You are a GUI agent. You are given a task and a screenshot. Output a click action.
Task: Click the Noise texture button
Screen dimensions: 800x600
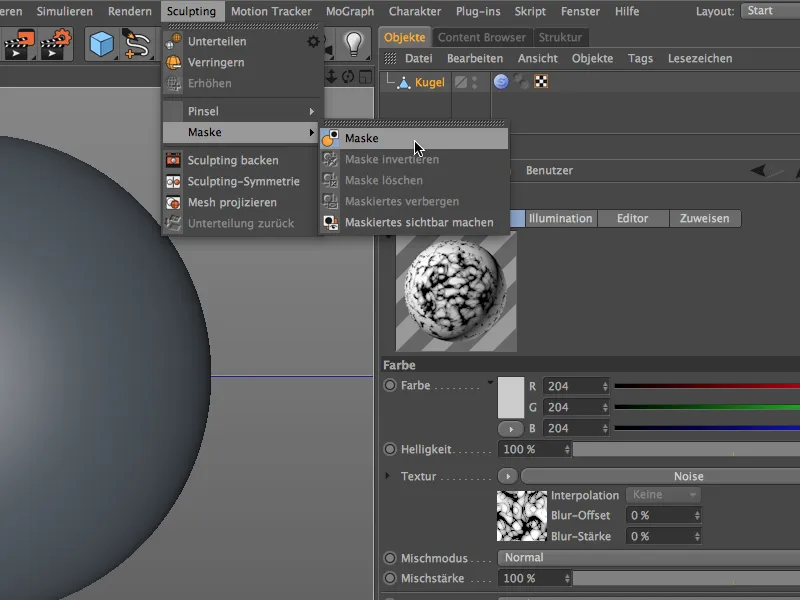click(x=687, y=476)
